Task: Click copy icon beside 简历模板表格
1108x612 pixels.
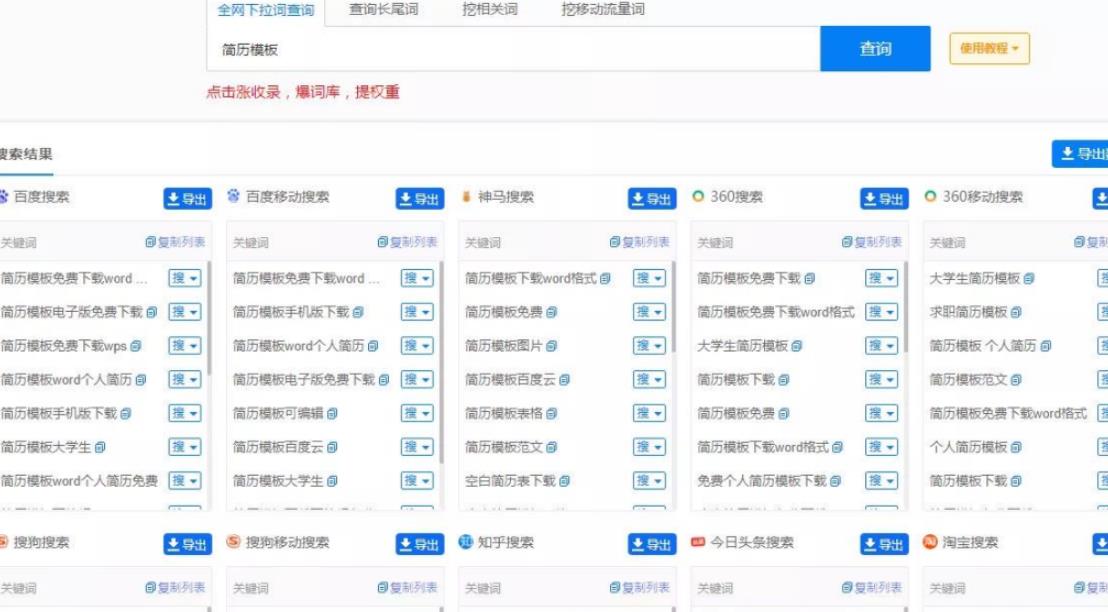Action: (x=551, y=413)
